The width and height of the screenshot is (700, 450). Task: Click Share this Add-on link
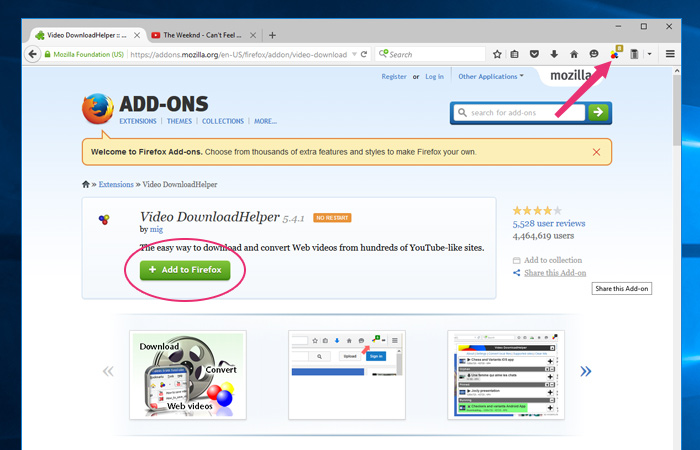point(555,273)
